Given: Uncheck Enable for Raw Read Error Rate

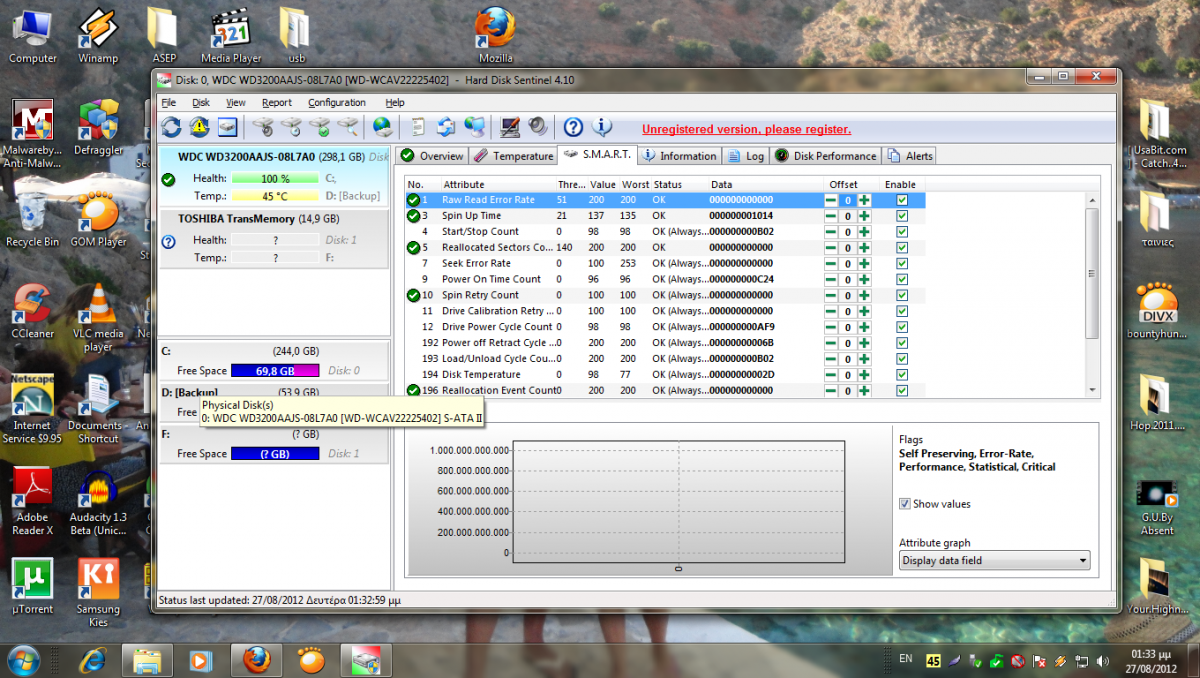Looking at the screenshot, I should [x=902, y=200].
